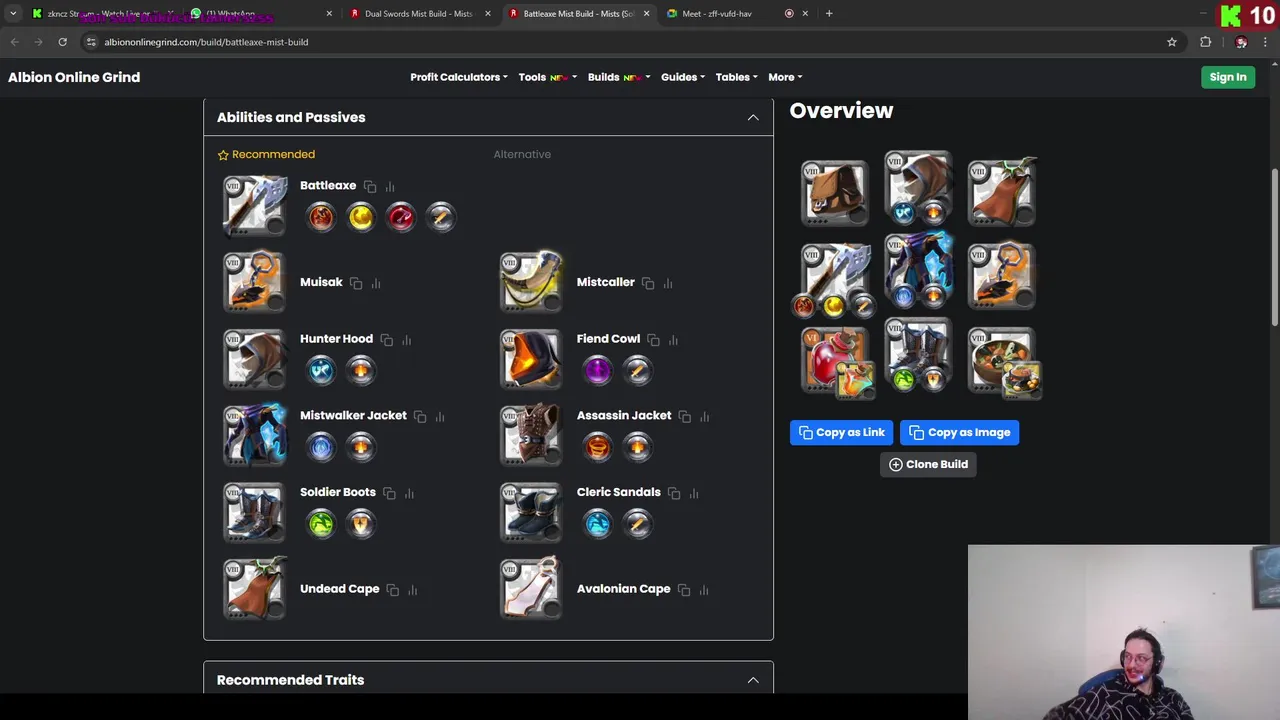Copy the Mistwalker Jacket name
1280x720 pixels.
420,416
